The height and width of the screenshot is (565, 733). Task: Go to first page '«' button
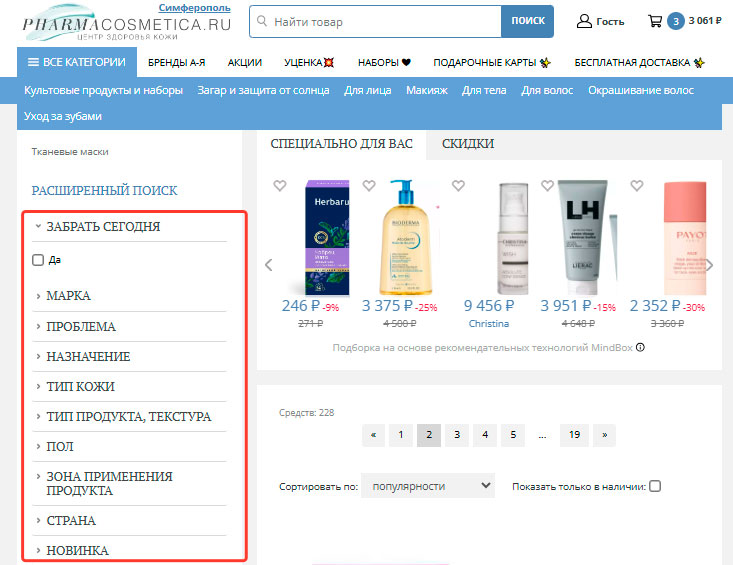tap(374, 435)
